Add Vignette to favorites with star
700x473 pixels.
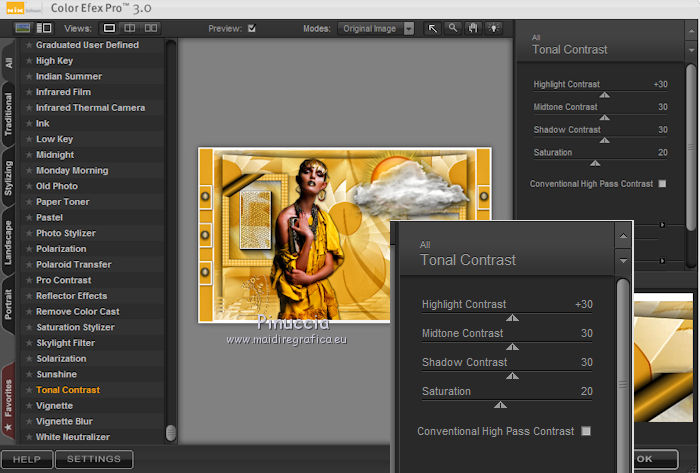[x=29, y=406]
